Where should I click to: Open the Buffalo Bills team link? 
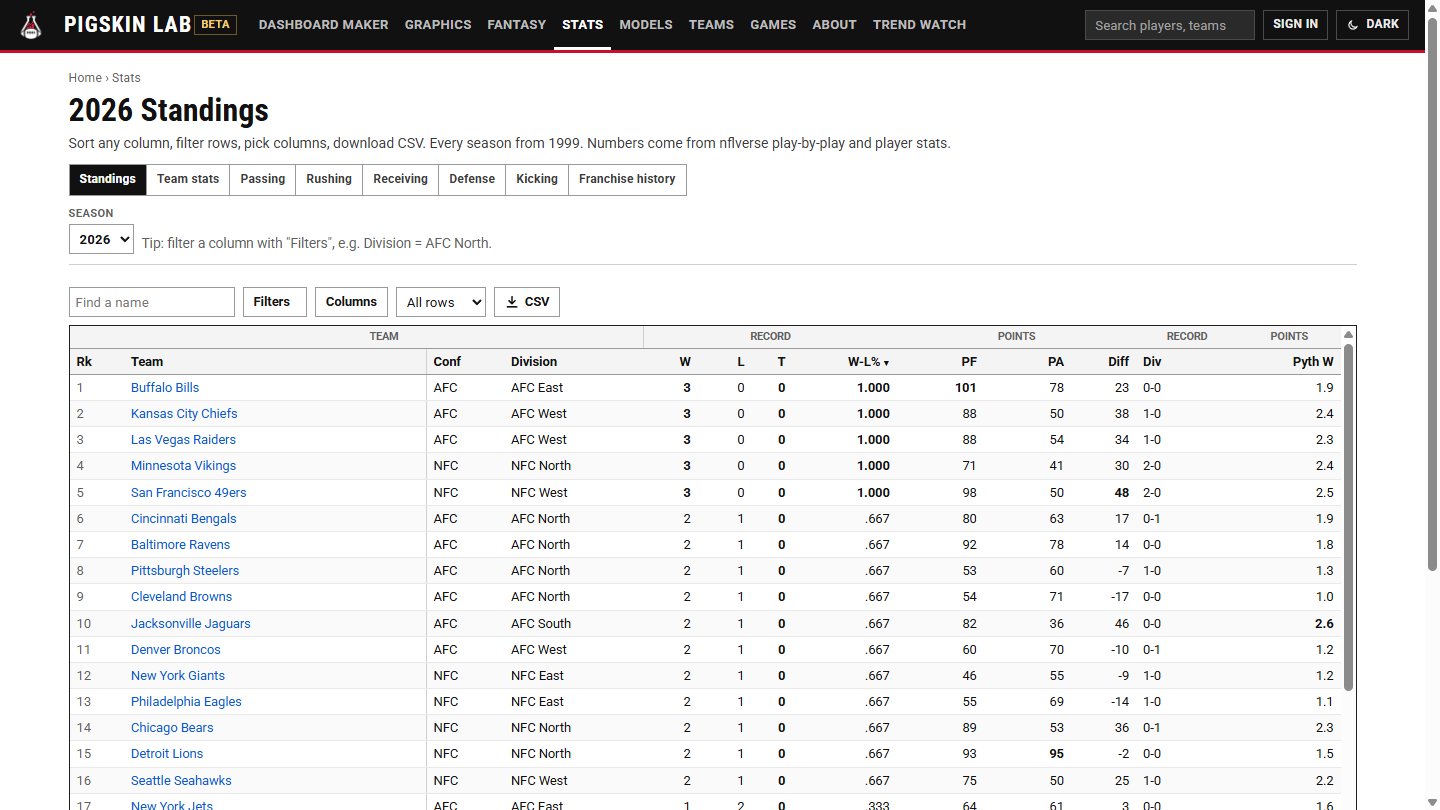point(165,388)
